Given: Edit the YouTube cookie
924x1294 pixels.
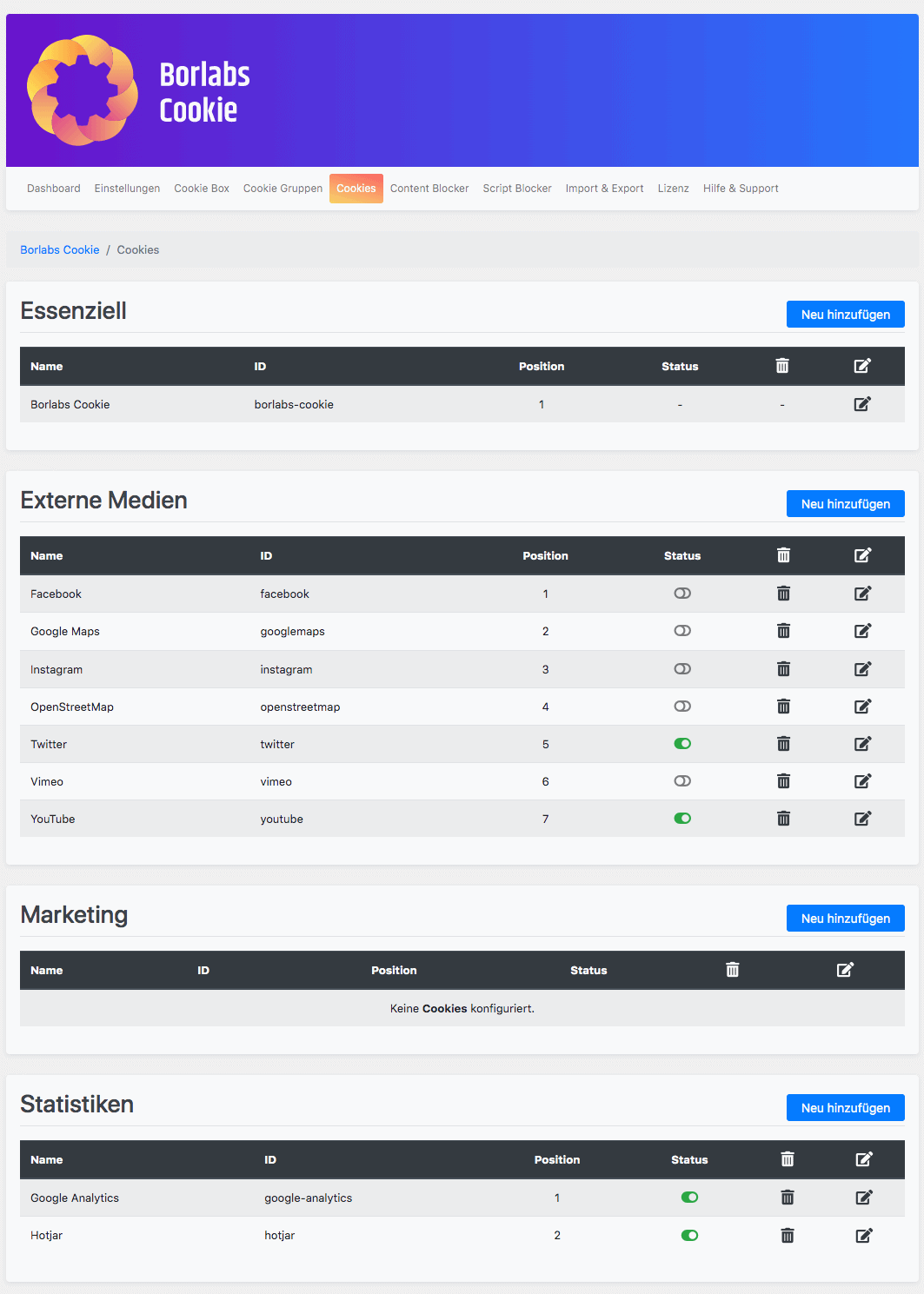Looking at the screenshot, I should (x=862, y=819).
